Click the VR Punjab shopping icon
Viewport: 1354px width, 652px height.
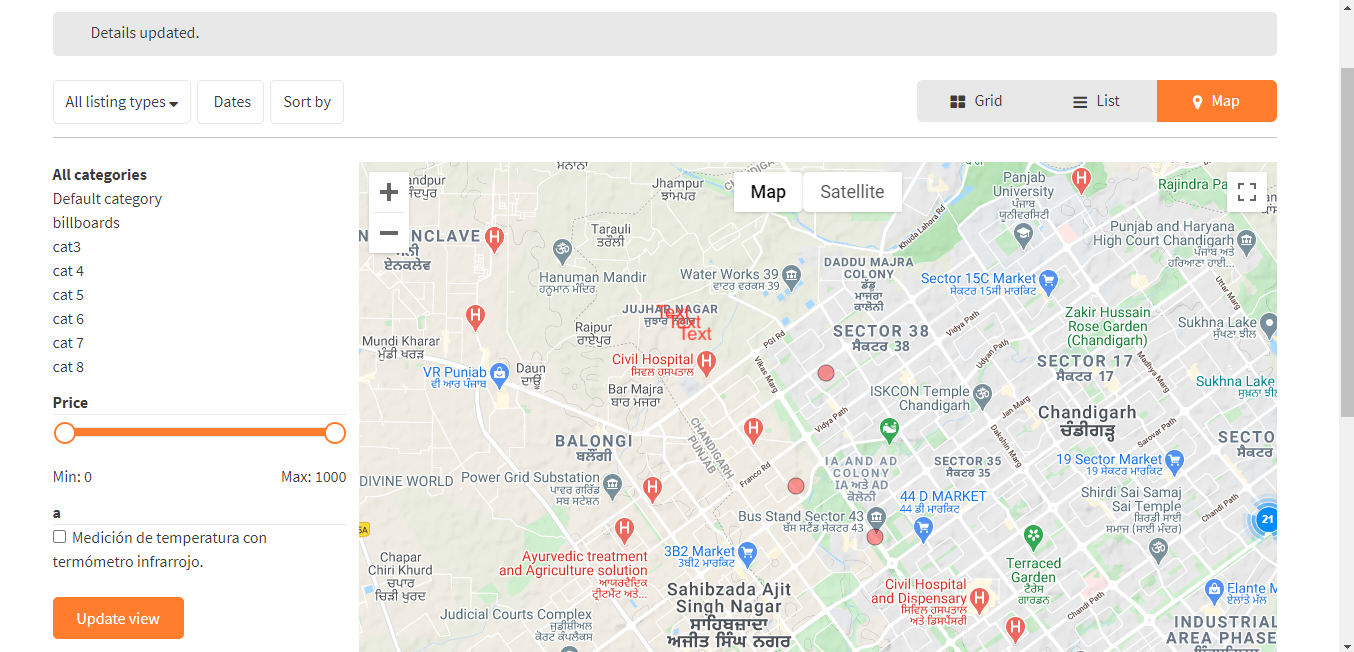click(498, 373)
